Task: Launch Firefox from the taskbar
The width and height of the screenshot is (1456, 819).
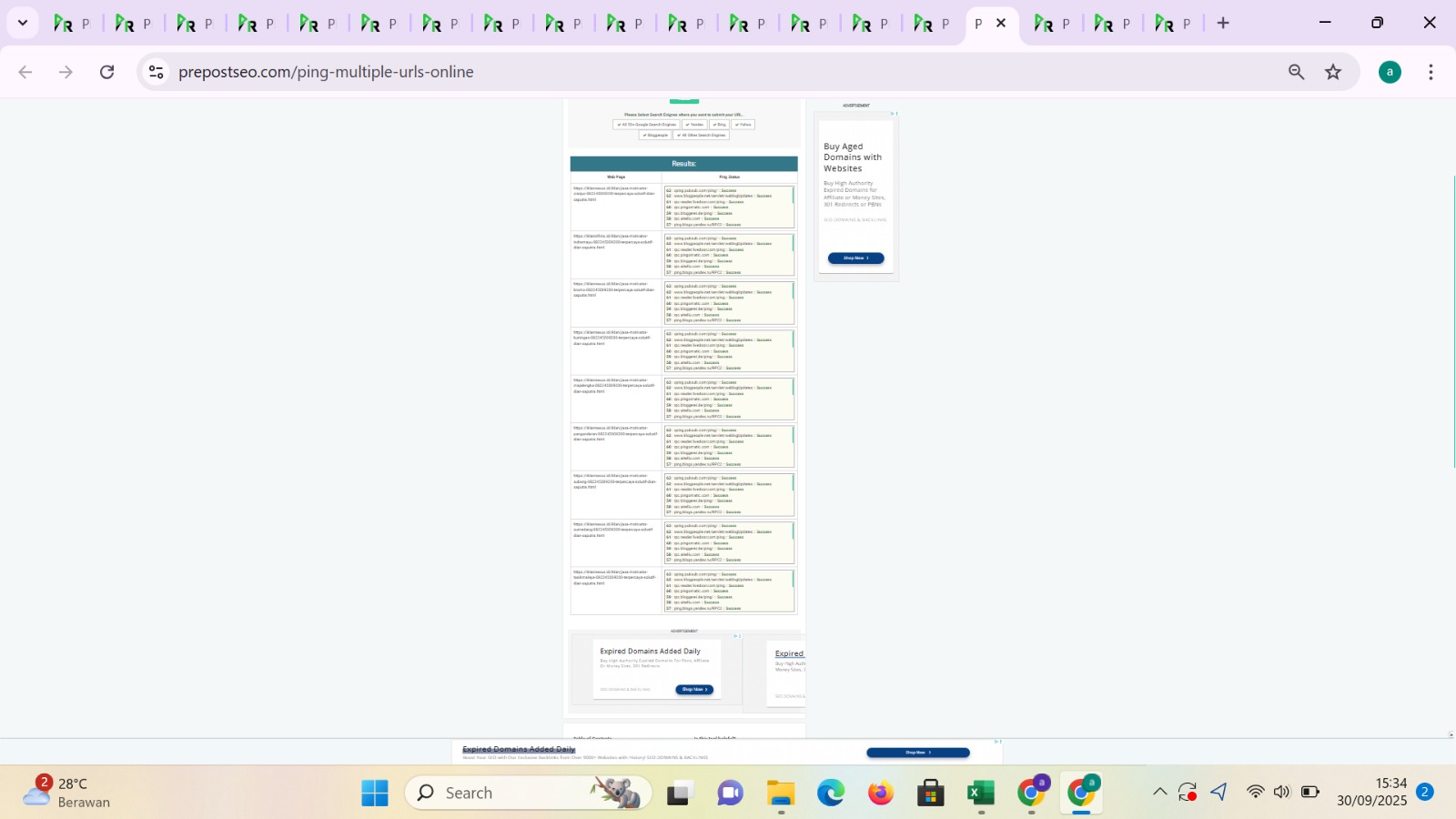Action: tap(880, 794)
